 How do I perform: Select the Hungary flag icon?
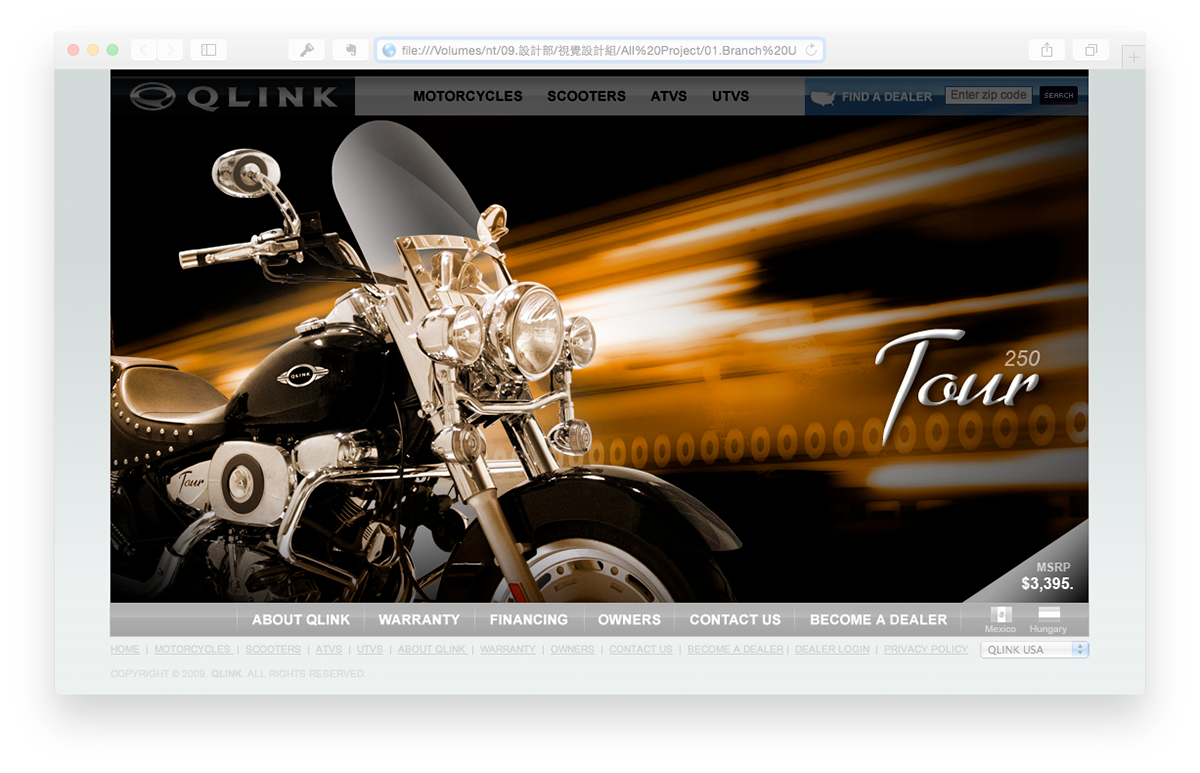click(1049, 614)
